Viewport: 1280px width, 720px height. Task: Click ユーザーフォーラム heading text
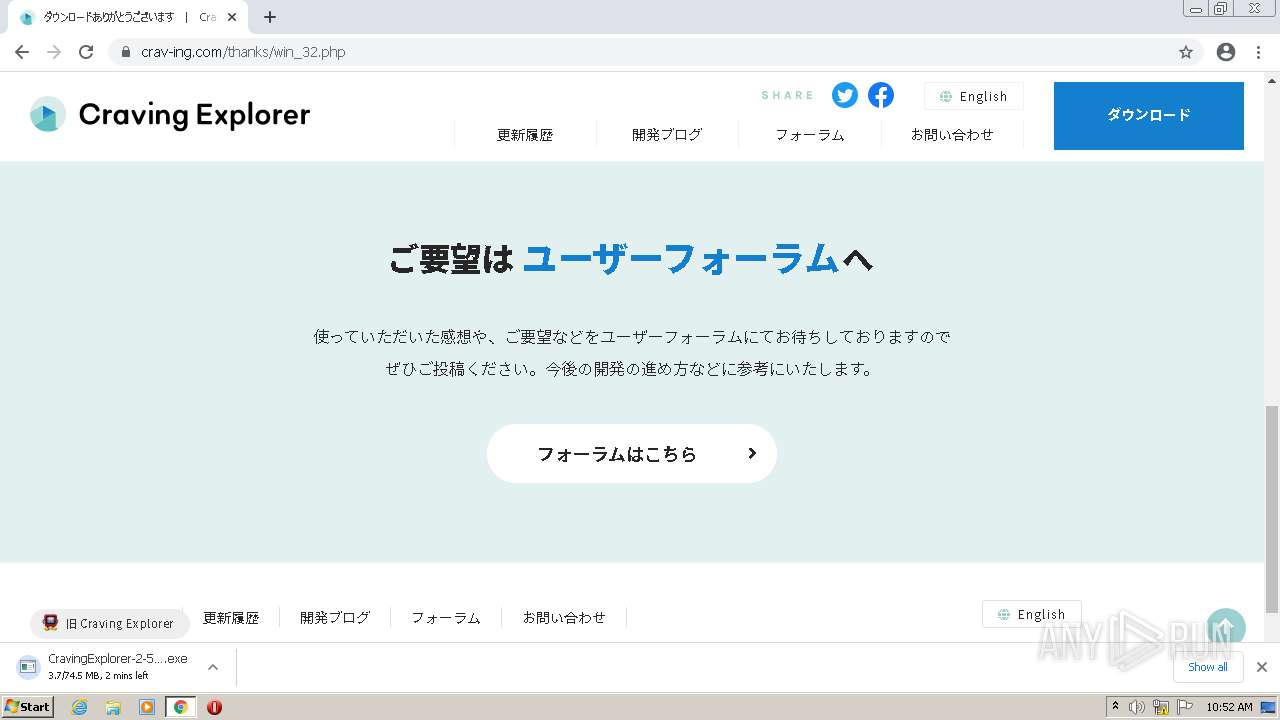680,259
